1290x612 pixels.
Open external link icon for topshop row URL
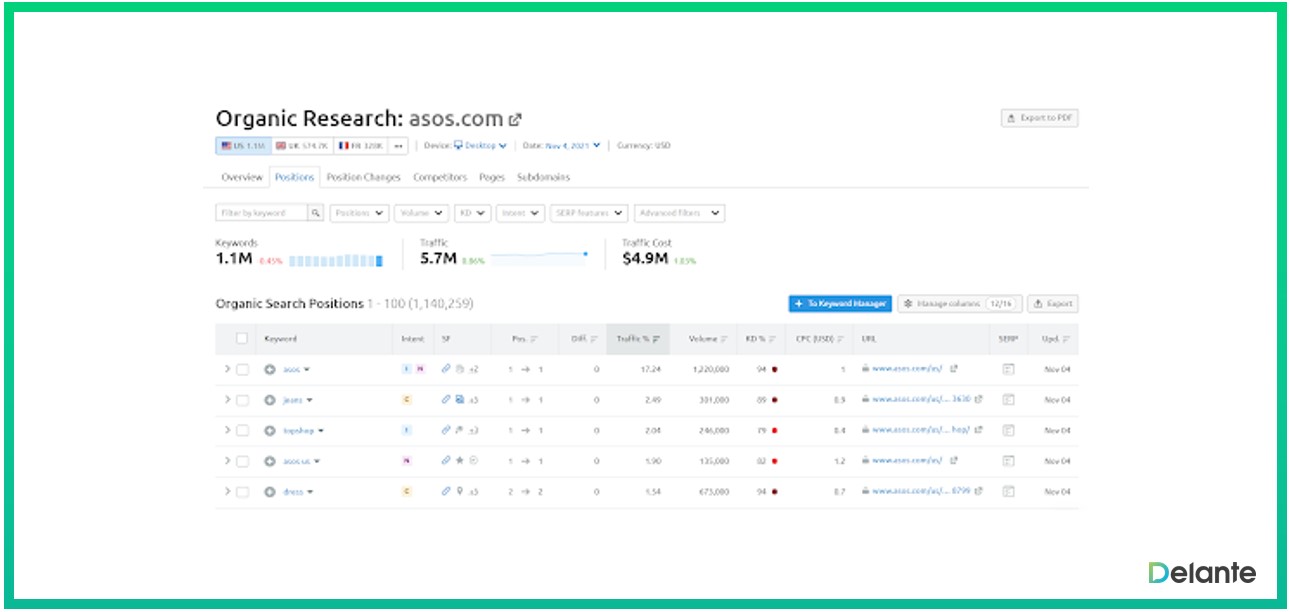[978, 431]
